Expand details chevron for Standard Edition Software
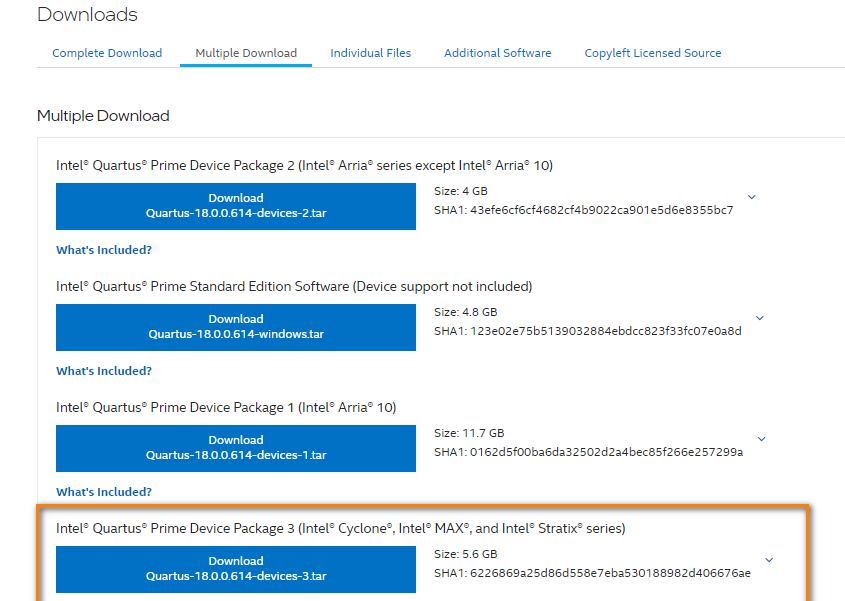 pos(759,318)
